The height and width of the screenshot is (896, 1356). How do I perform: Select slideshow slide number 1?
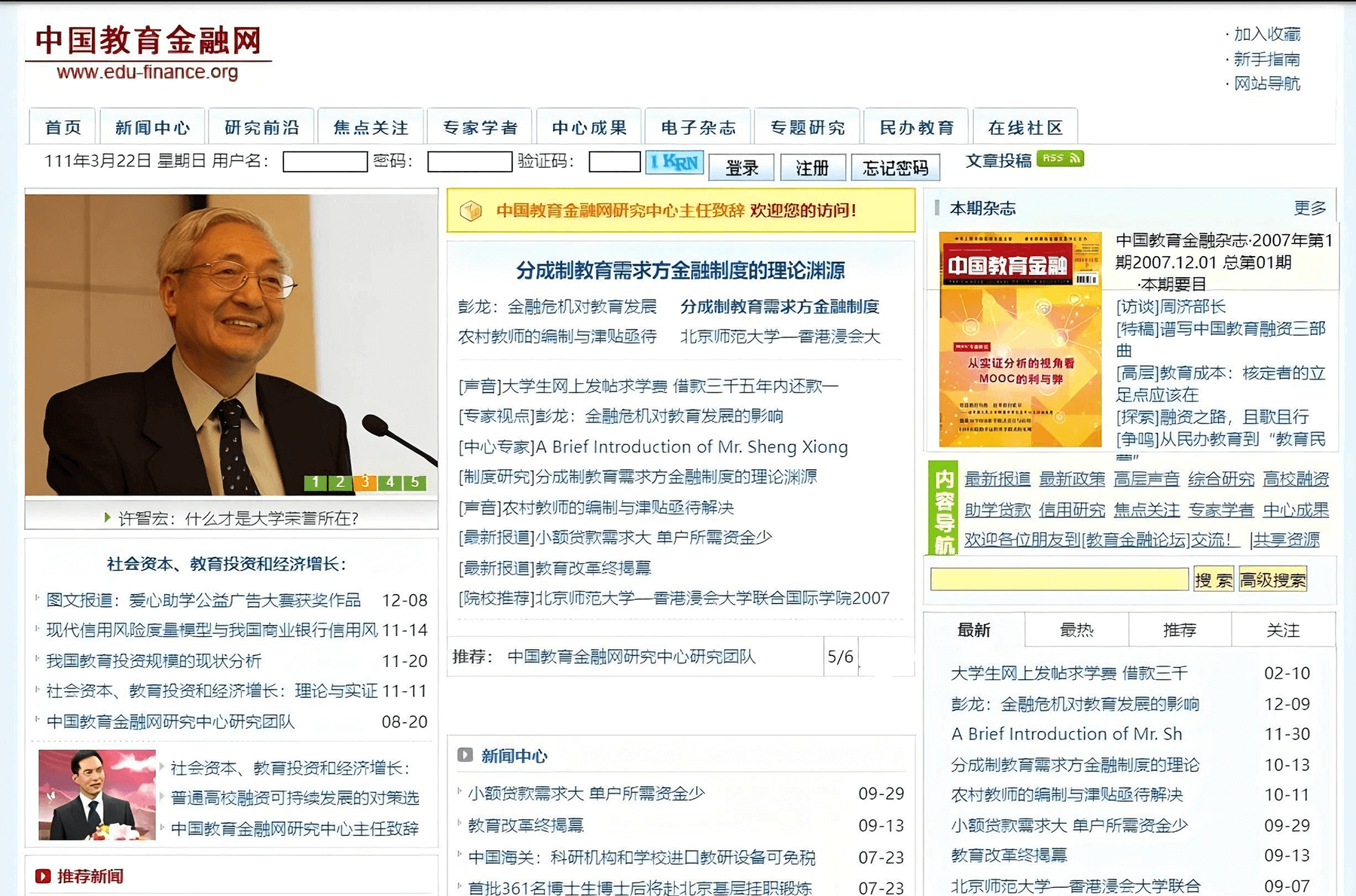[315, 482]
